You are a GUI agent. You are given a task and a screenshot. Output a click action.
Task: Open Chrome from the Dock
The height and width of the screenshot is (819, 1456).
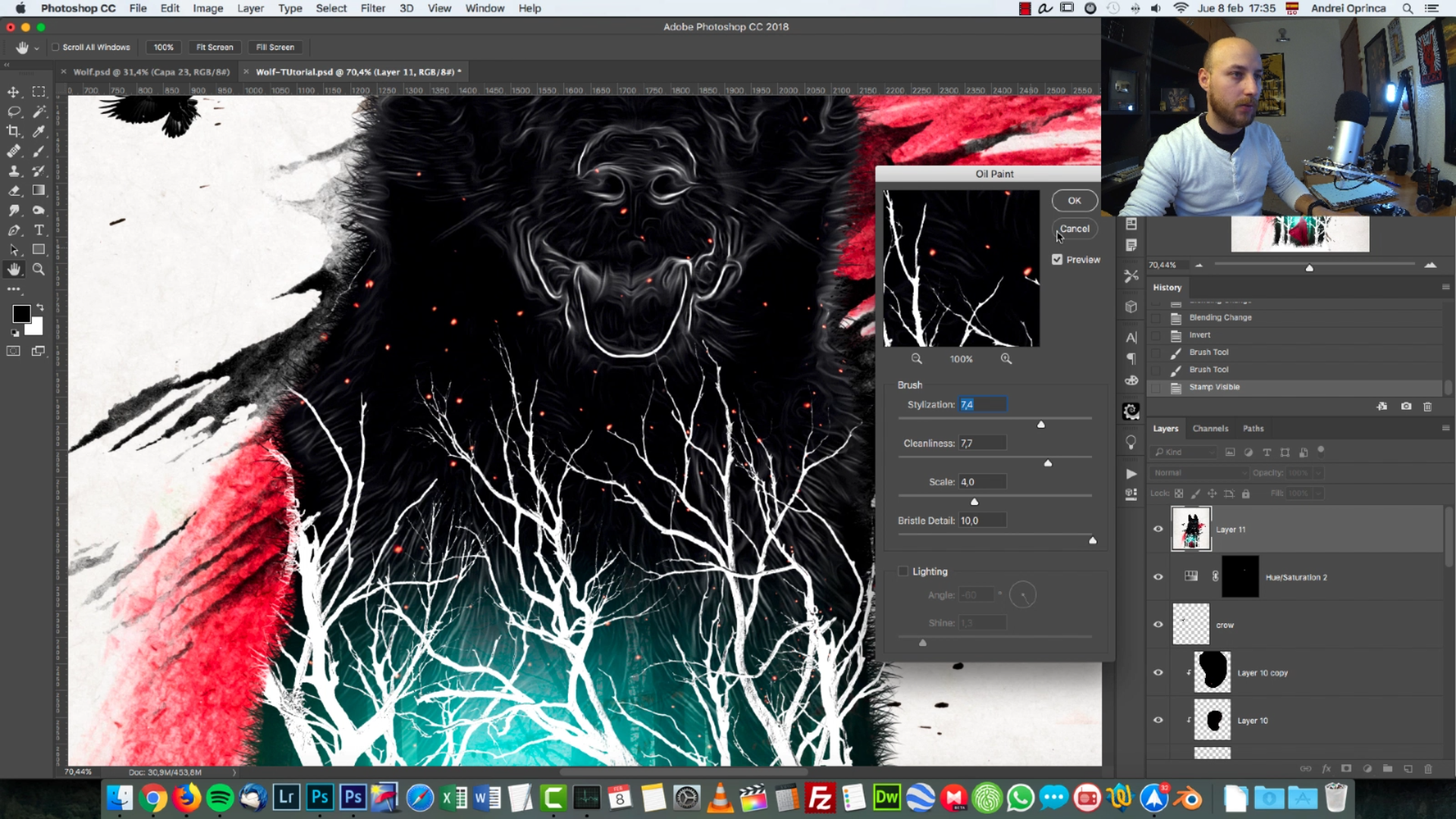tap(153, 798)
